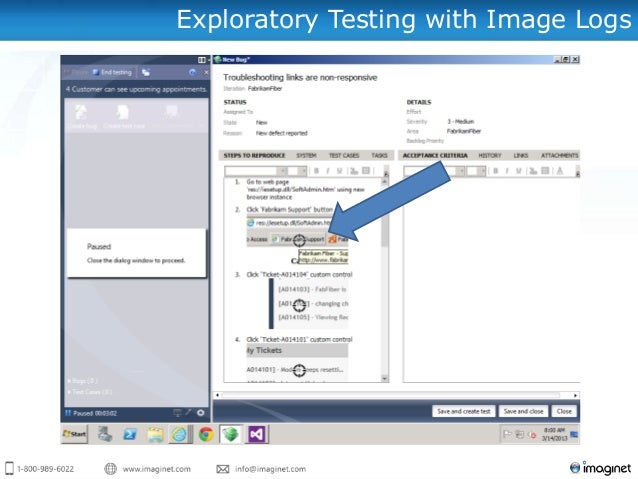Open File Explorer from the taskbar

pyautogui.click(x=155, y=434)
